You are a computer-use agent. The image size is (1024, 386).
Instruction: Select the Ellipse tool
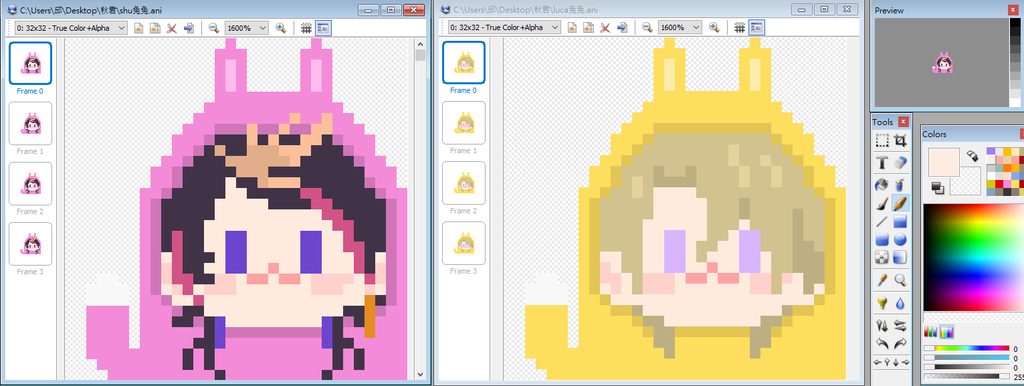coord(900,240)
